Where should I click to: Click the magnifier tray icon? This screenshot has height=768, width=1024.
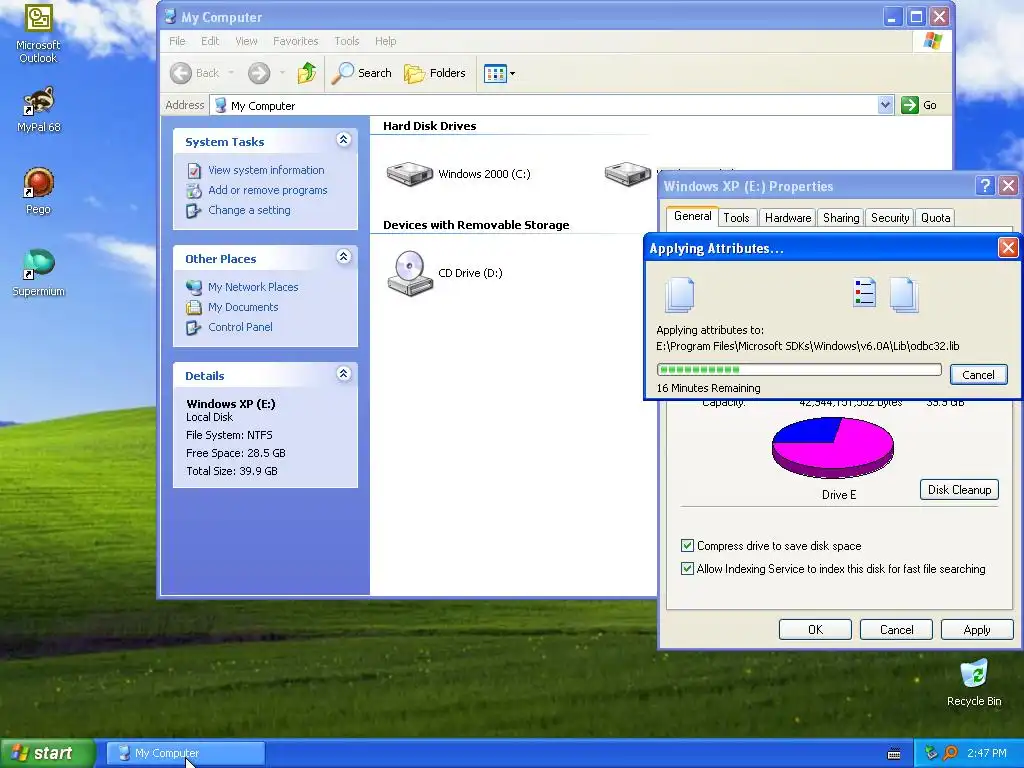click(950, 753)
